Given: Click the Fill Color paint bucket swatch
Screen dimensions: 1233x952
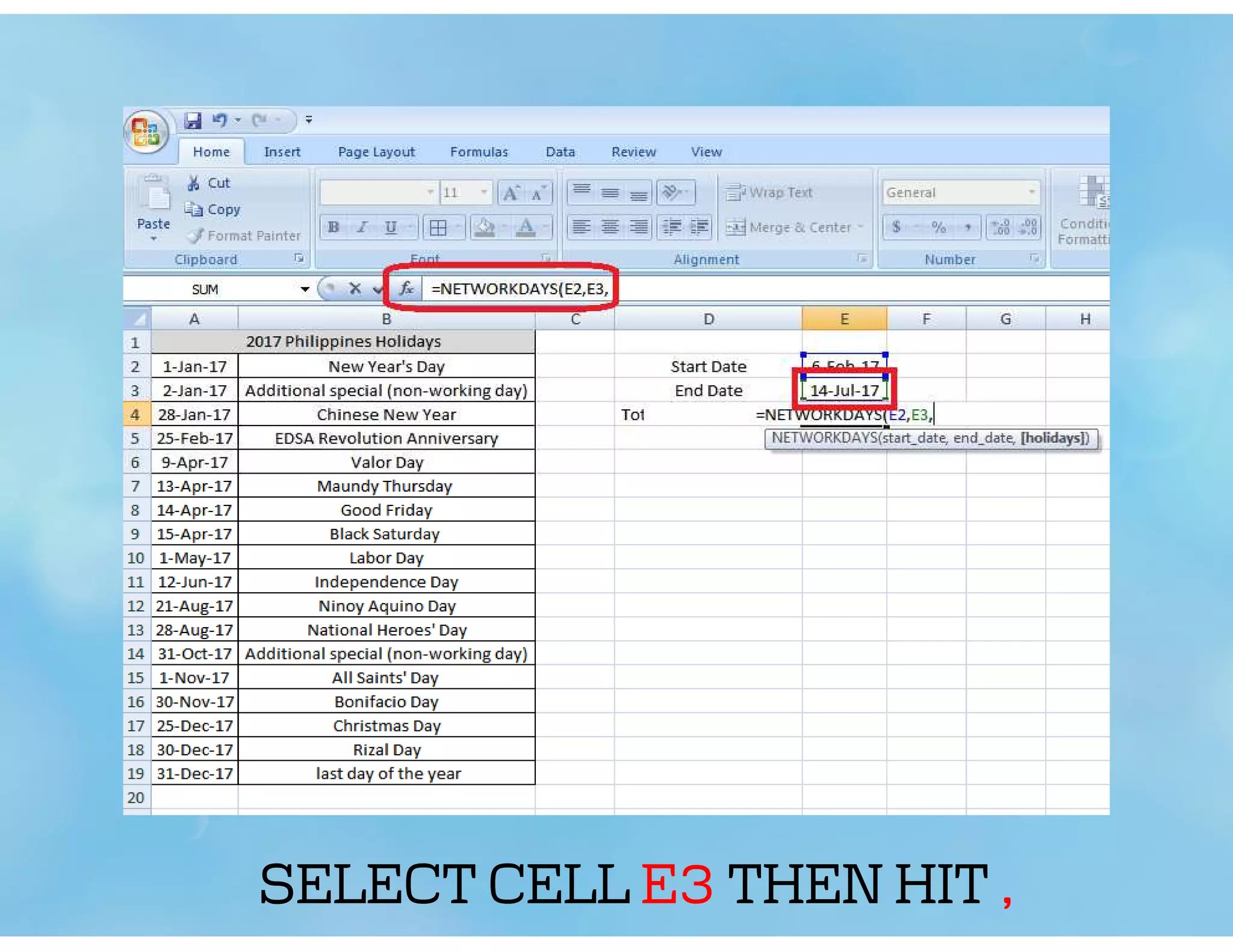Looking at the screenshot, I should (x=485, y=227).
